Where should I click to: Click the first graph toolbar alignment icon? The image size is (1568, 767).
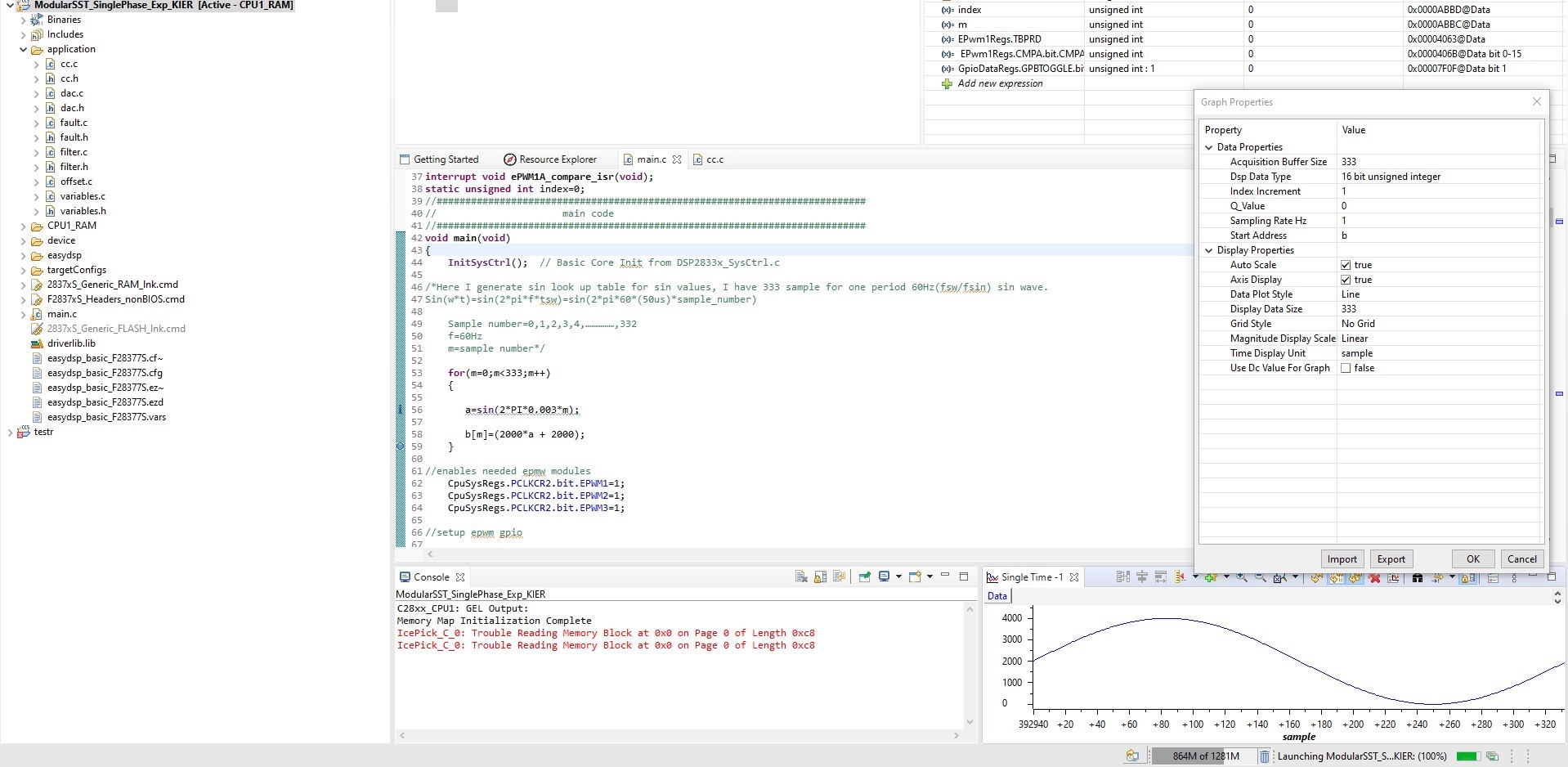[1123, 576]
